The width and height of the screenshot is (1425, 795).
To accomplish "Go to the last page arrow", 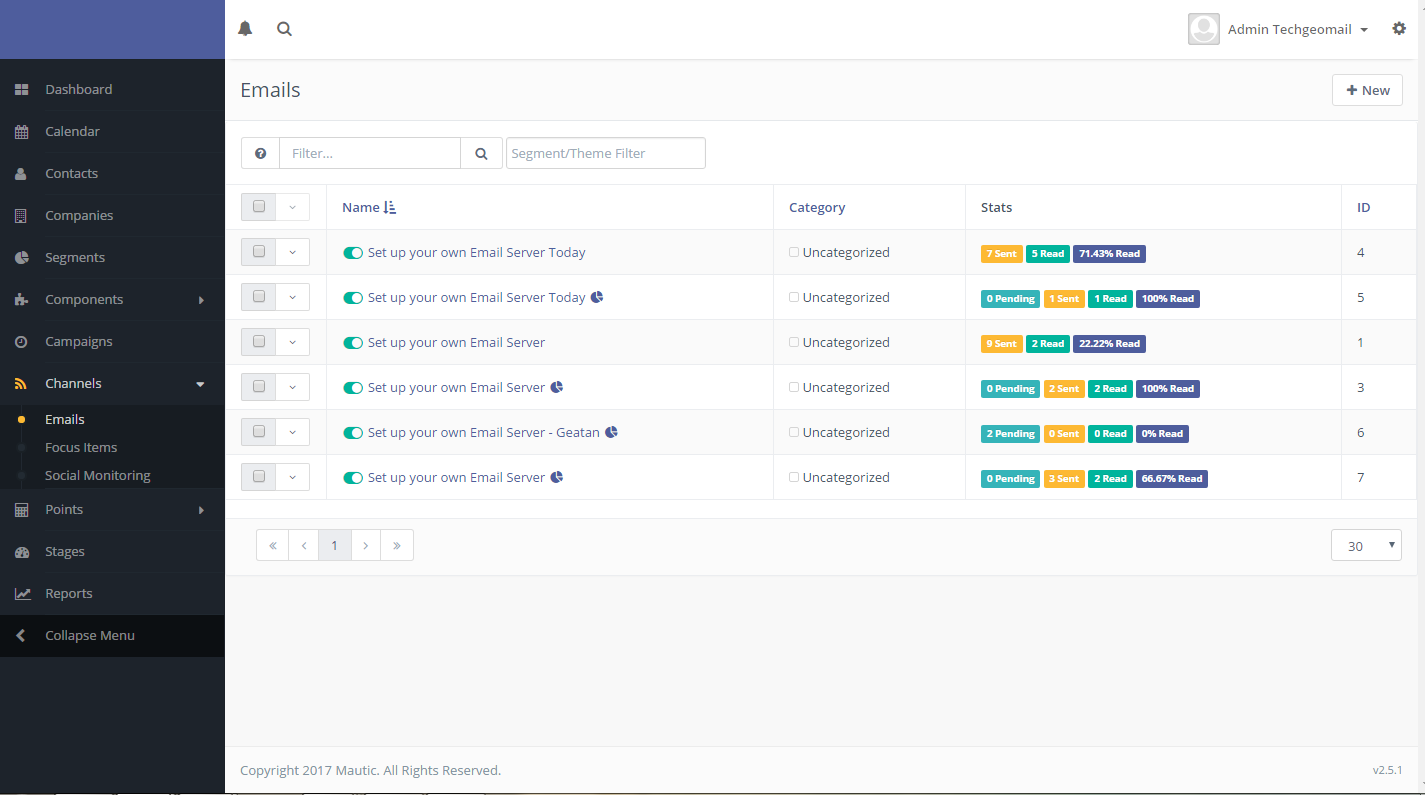I will click(397, 546).
